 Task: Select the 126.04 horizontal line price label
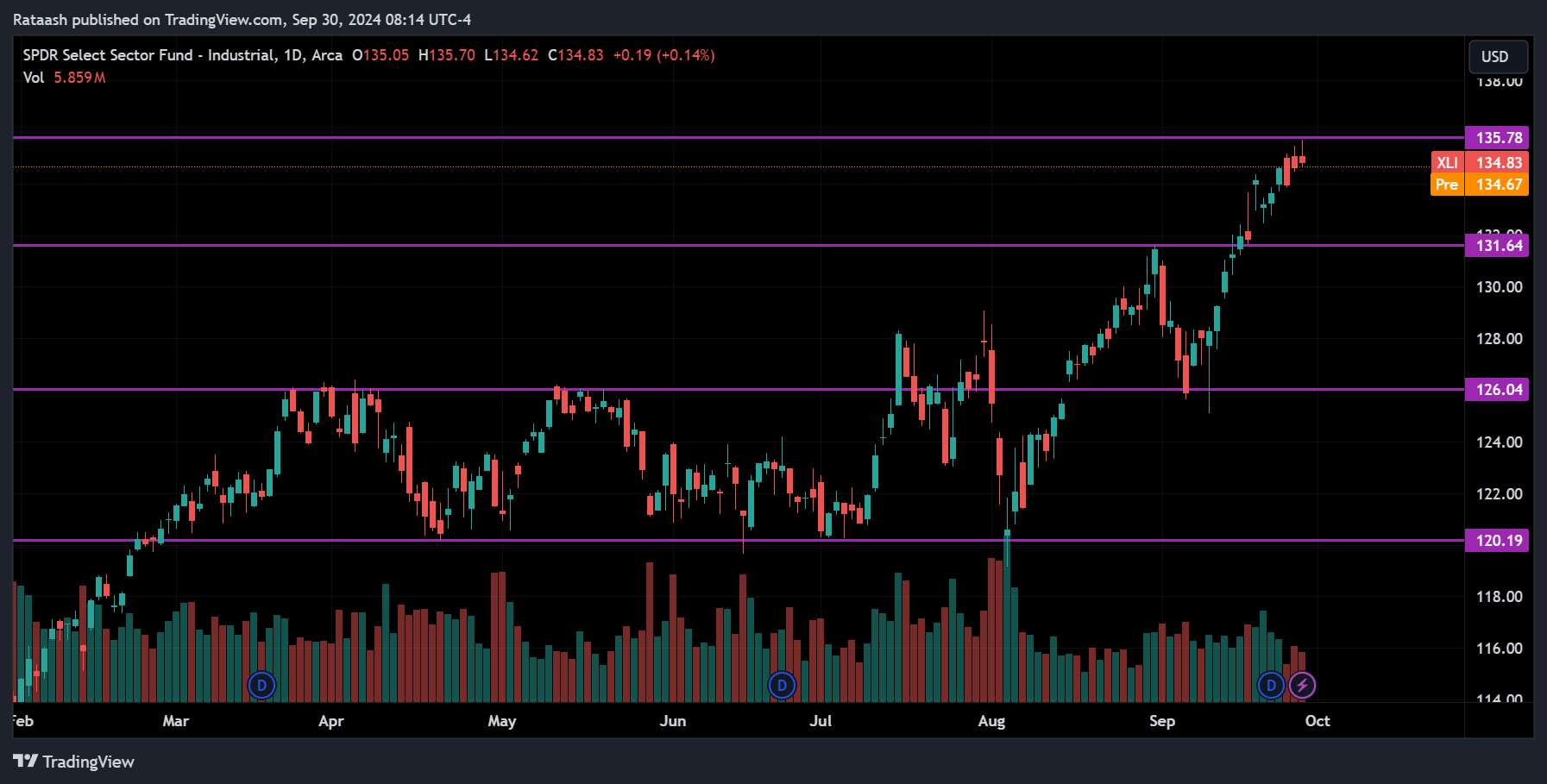(1497, 390)
